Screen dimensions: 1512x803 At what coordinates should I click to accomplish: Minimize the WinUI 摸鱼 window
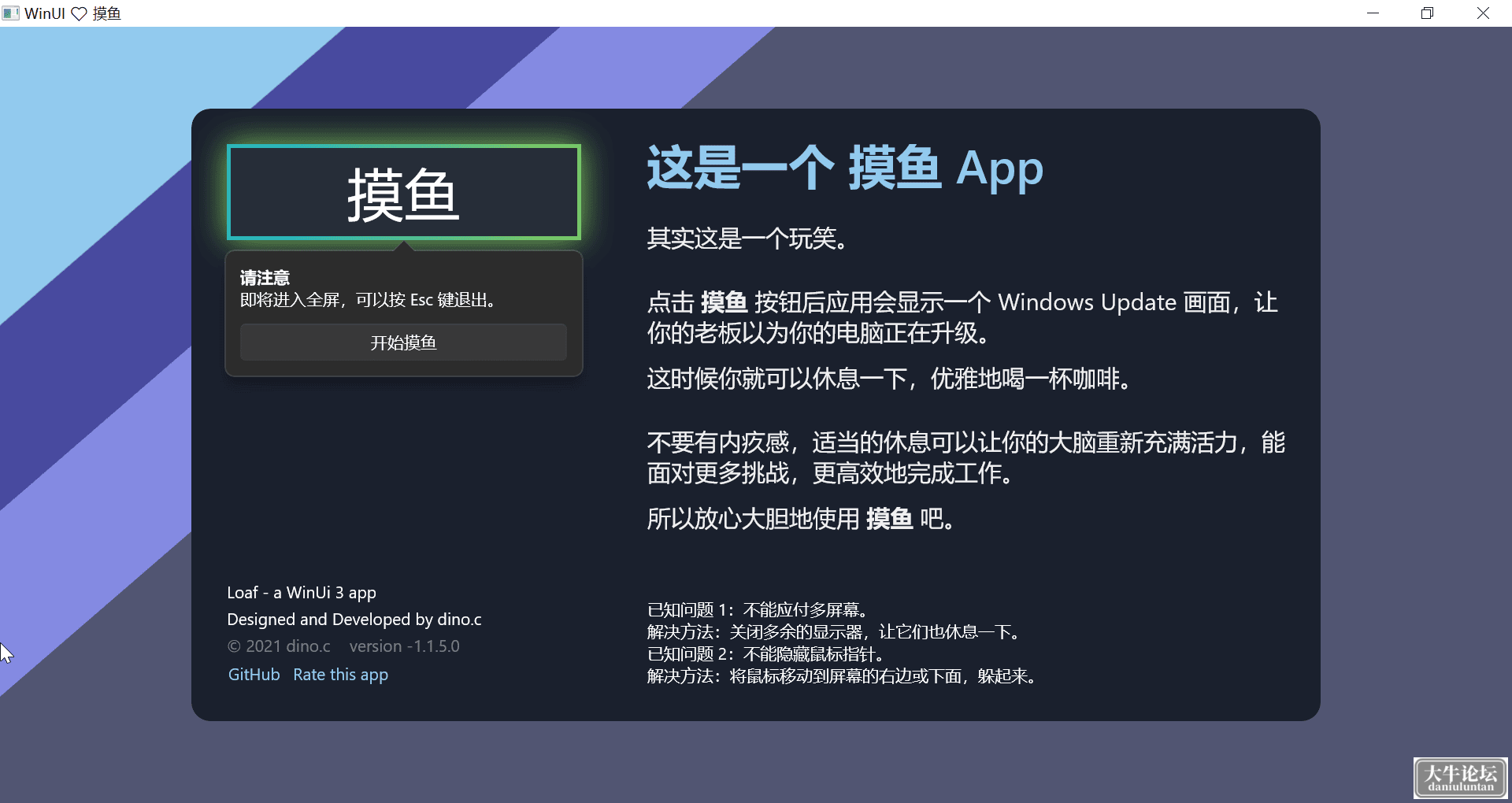click(x=1373, y=13)
